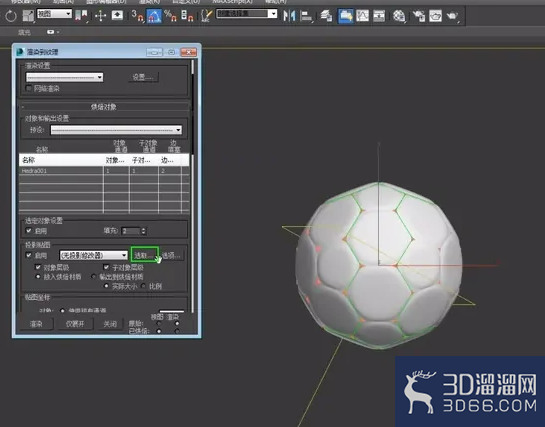Click the Mirror tool icon
This screenshot has width=545, height=427.
pos(289,16)
